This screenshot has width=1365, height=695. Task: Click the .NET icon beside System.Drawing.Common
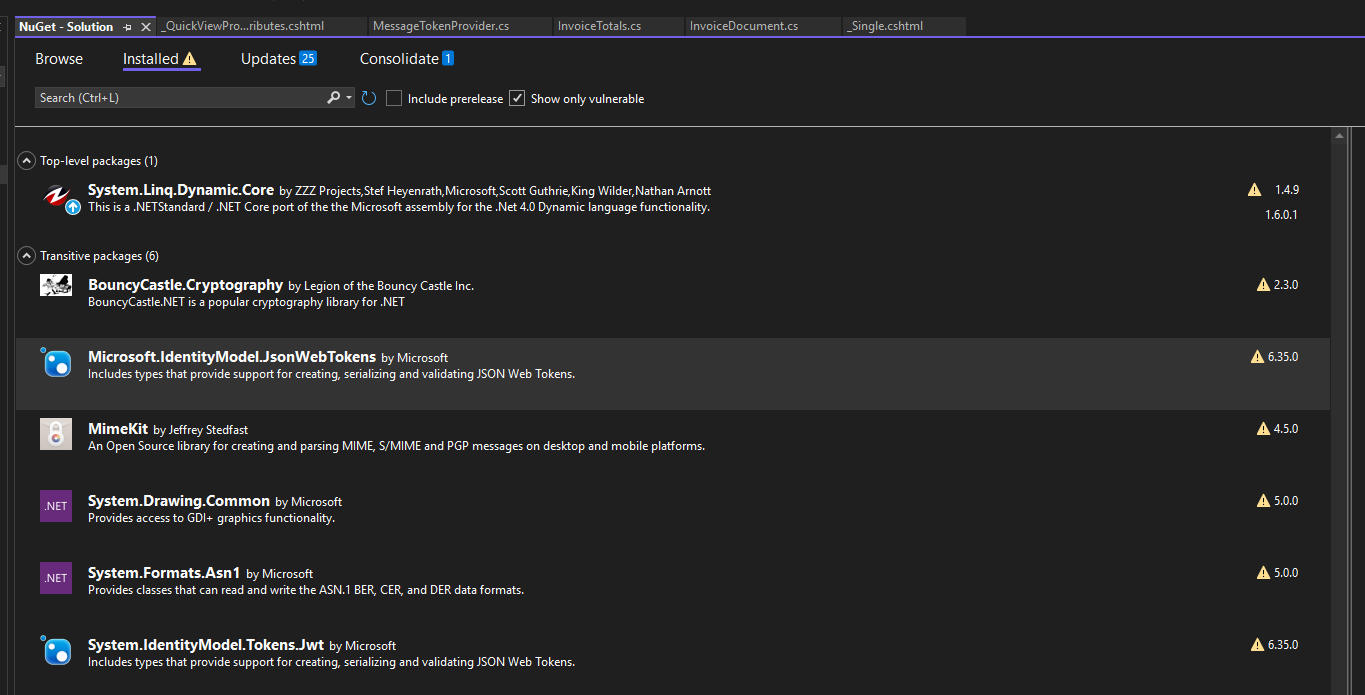pos(55,506)
